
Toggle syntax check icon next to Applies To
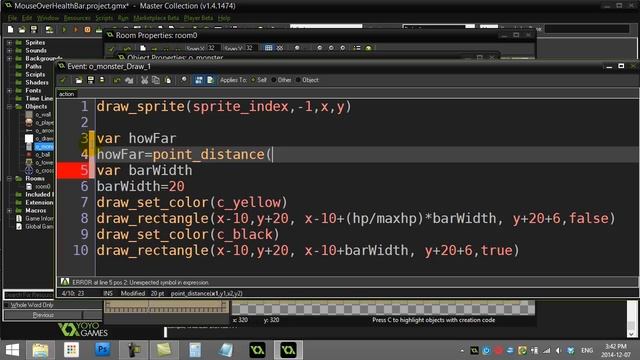coord(211,80)
